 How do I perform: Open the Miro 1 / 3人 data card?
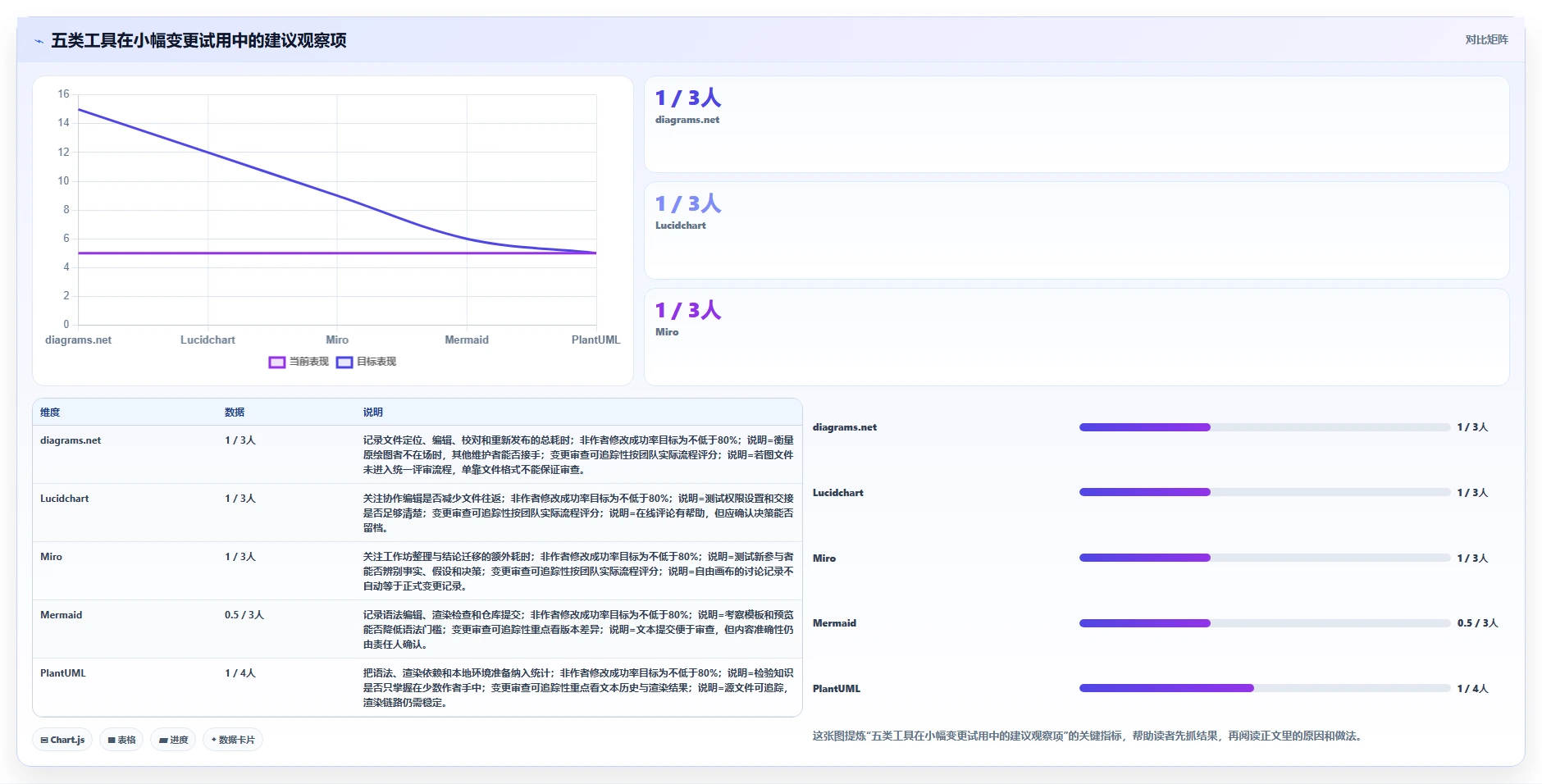1076,337
